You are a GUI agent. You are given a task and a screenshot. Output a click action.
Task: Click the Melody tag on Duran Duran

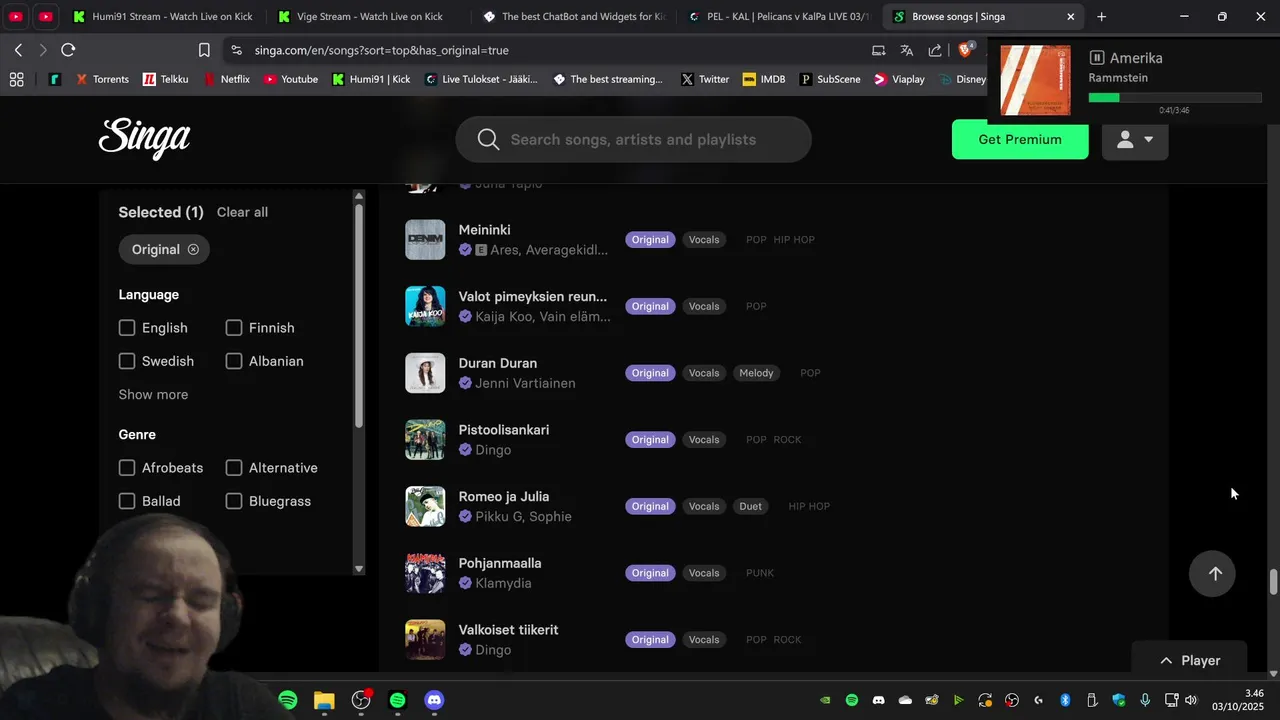[x=756, y=373]
